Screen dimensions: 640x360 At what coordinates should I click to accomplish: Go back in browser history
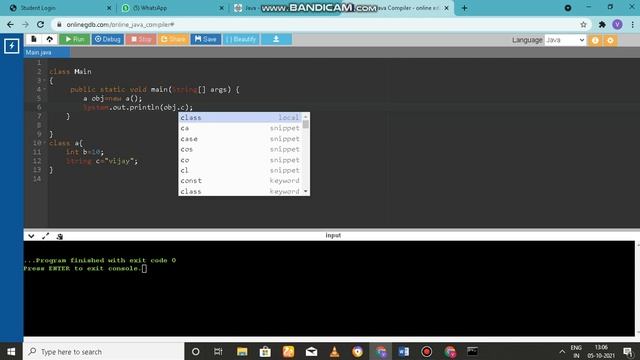pyautogui.click(x=10, y=24)
